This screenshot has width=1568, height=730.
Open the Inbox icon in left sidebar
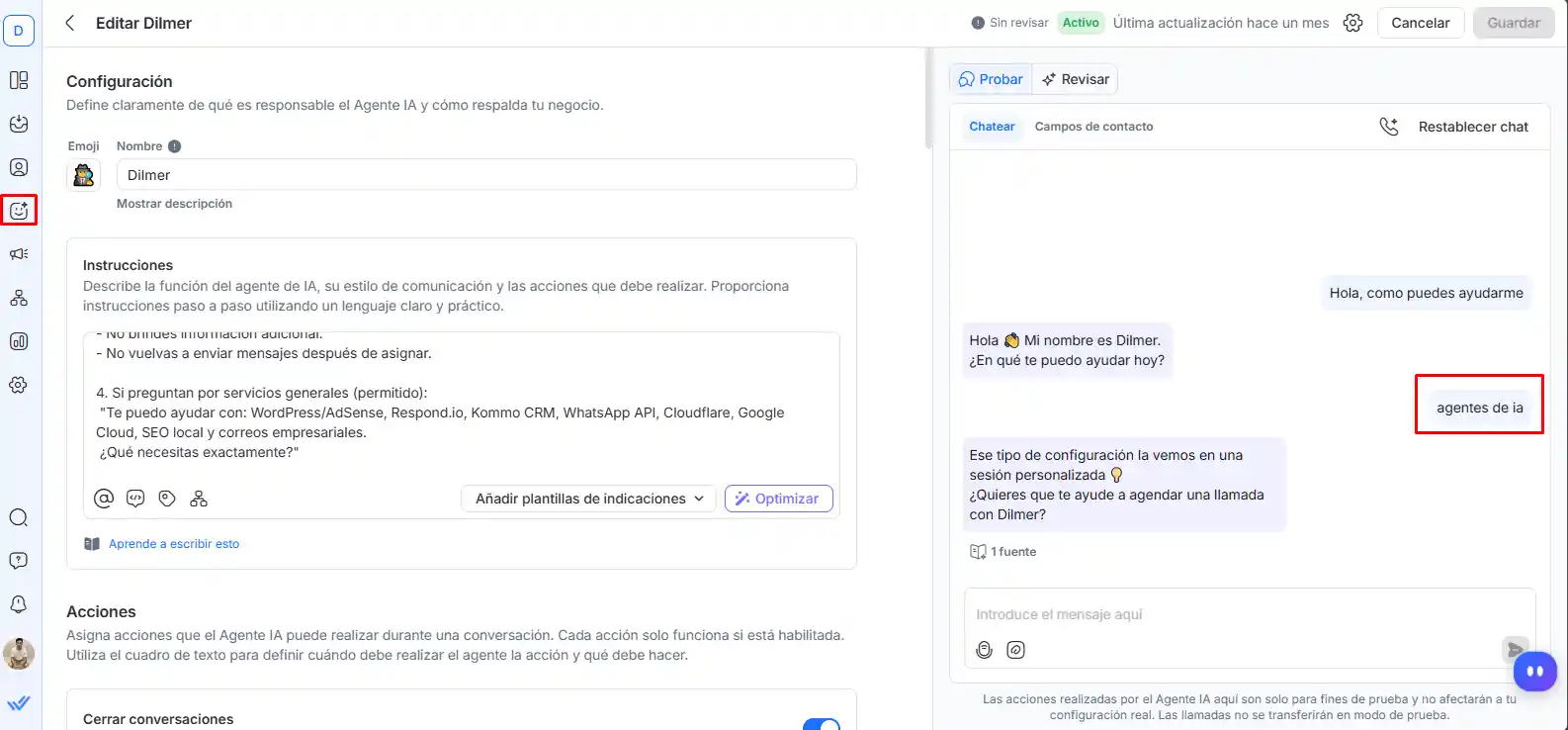[19, 124]
